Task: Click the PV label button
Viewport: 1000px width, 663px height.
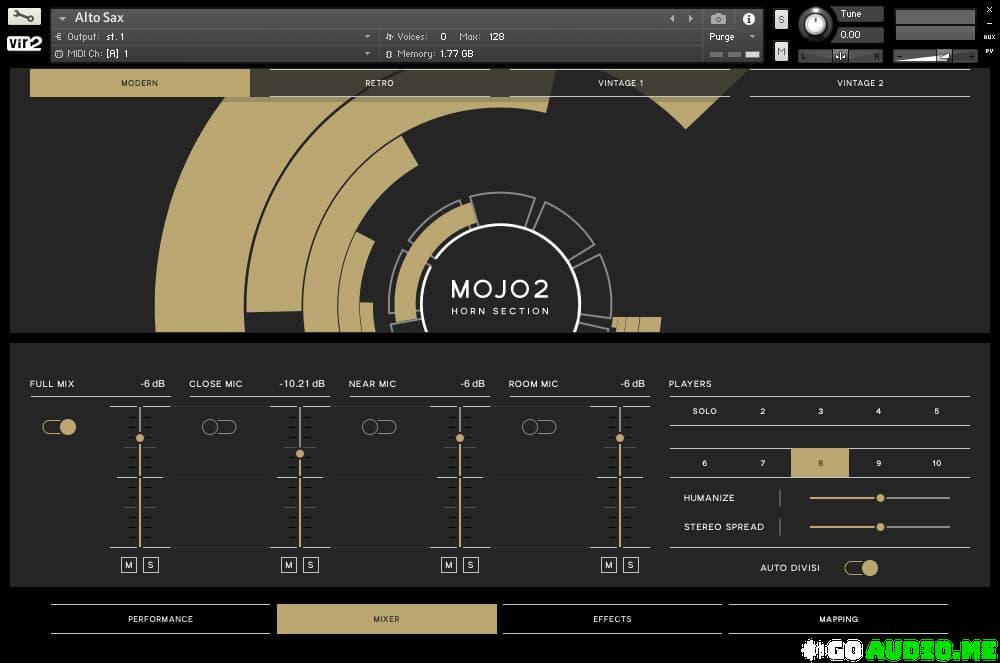Action: coord(989,51)
